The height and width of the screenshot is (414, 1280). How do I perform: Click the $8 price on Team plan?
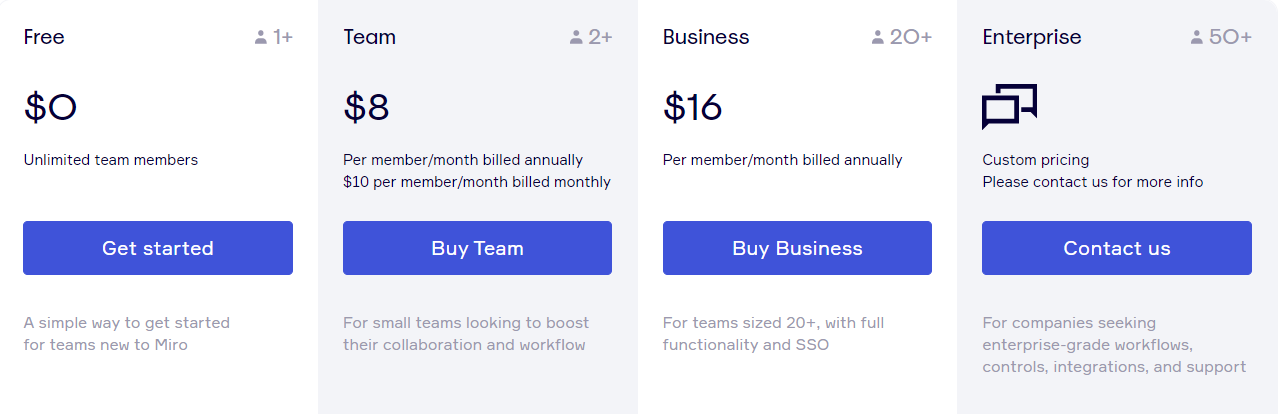pyautogui.click(x=366, y=107)
